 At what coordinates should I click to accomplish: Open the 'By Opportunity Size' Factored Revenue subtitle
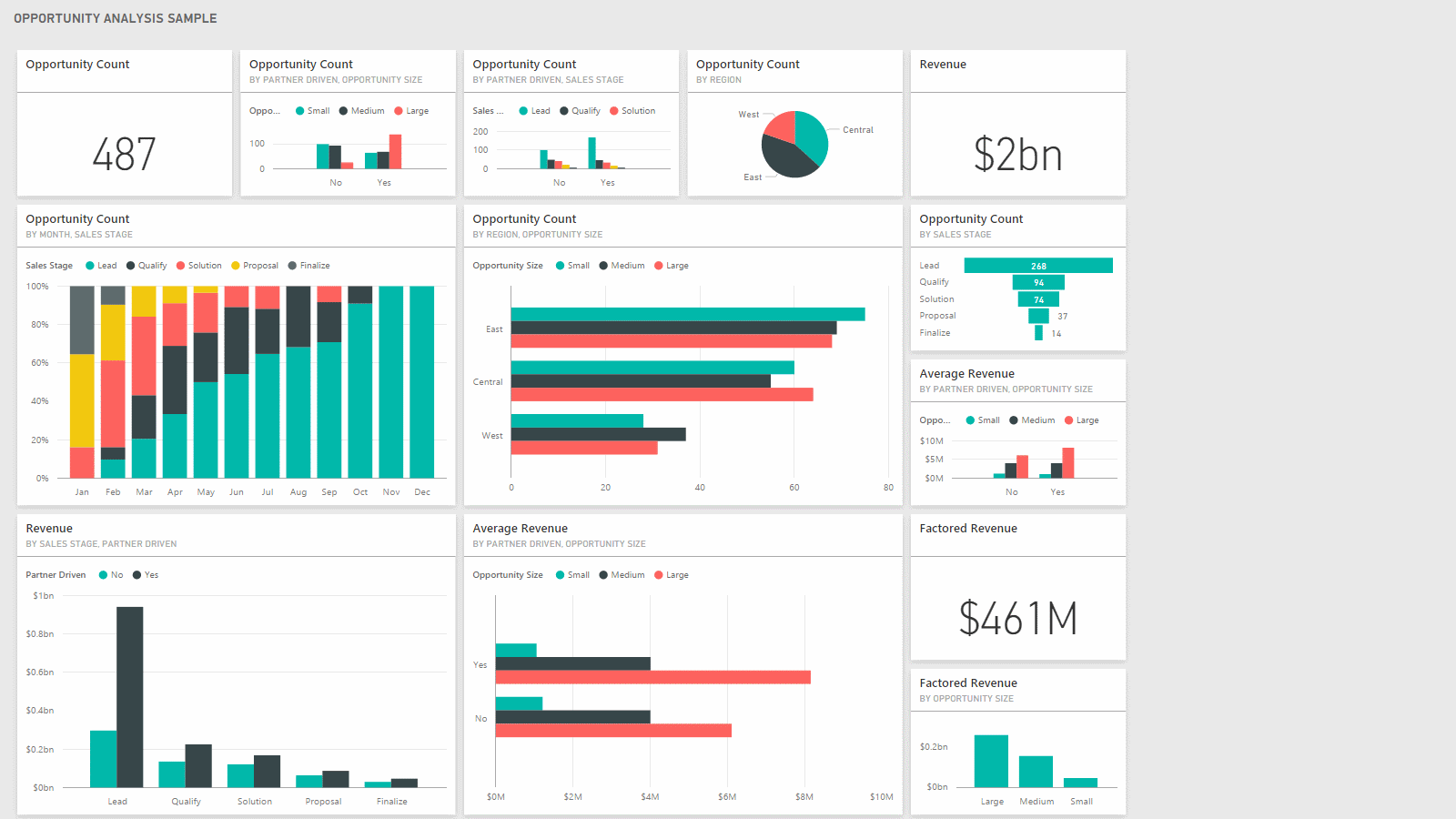coord(966,699)
